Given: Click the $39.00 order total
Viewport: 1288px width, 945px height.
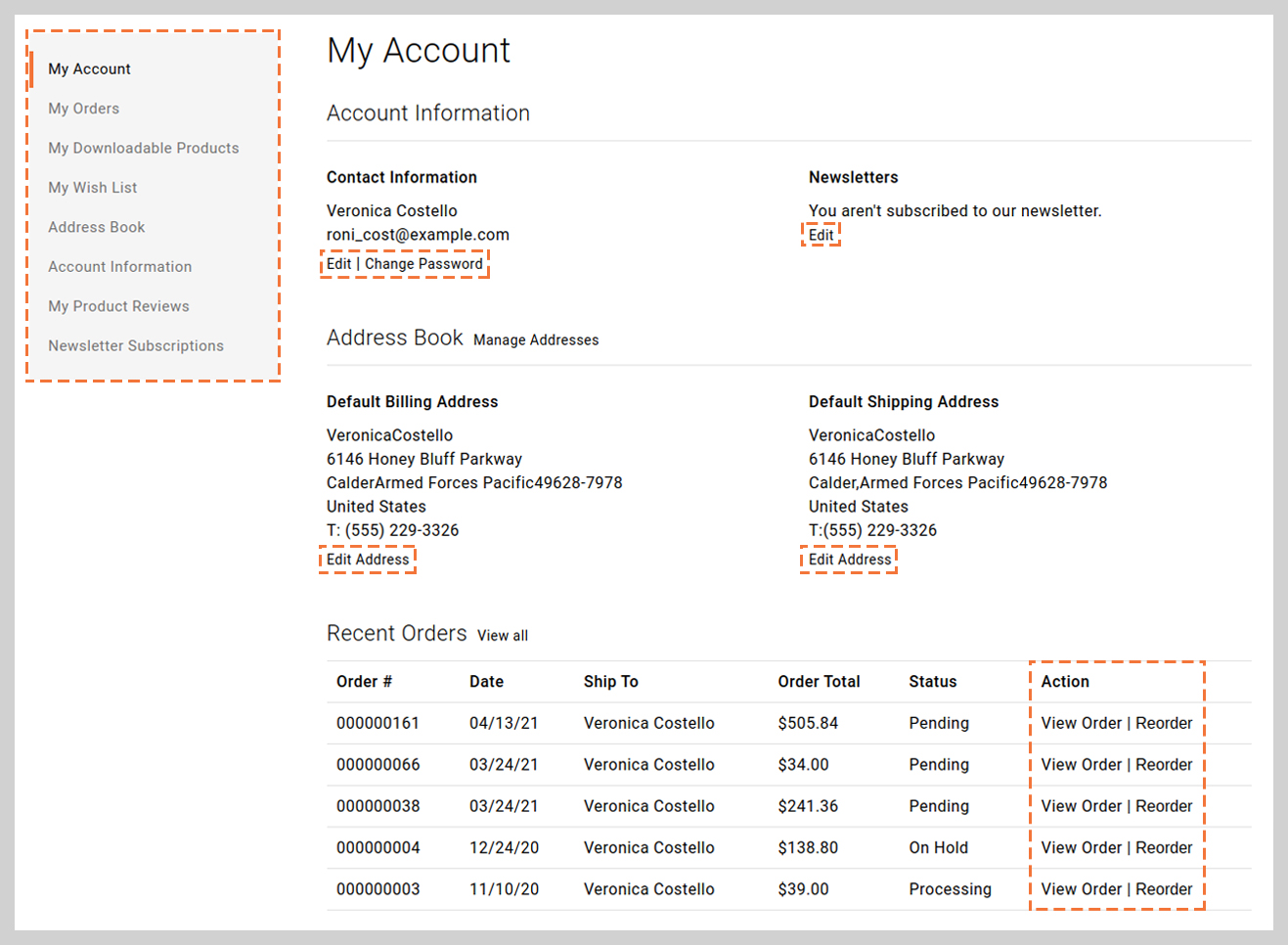Looking at the screenshot, I should click(804, 889).
